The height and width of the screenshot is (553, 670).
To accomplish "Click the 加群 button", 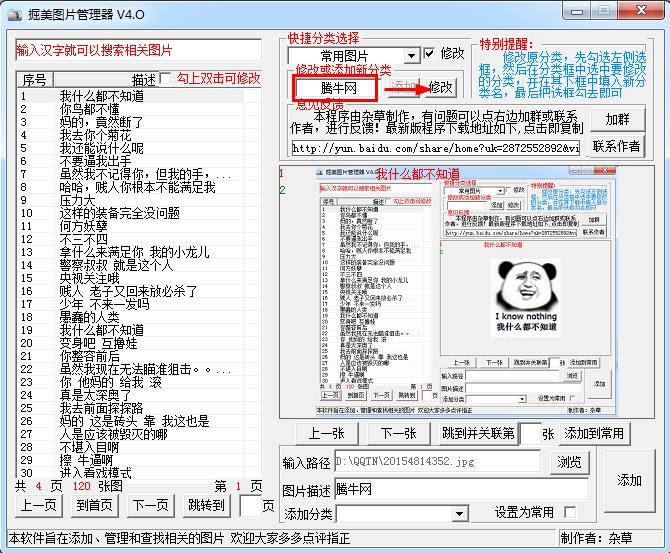I will (x=617, y=118).
